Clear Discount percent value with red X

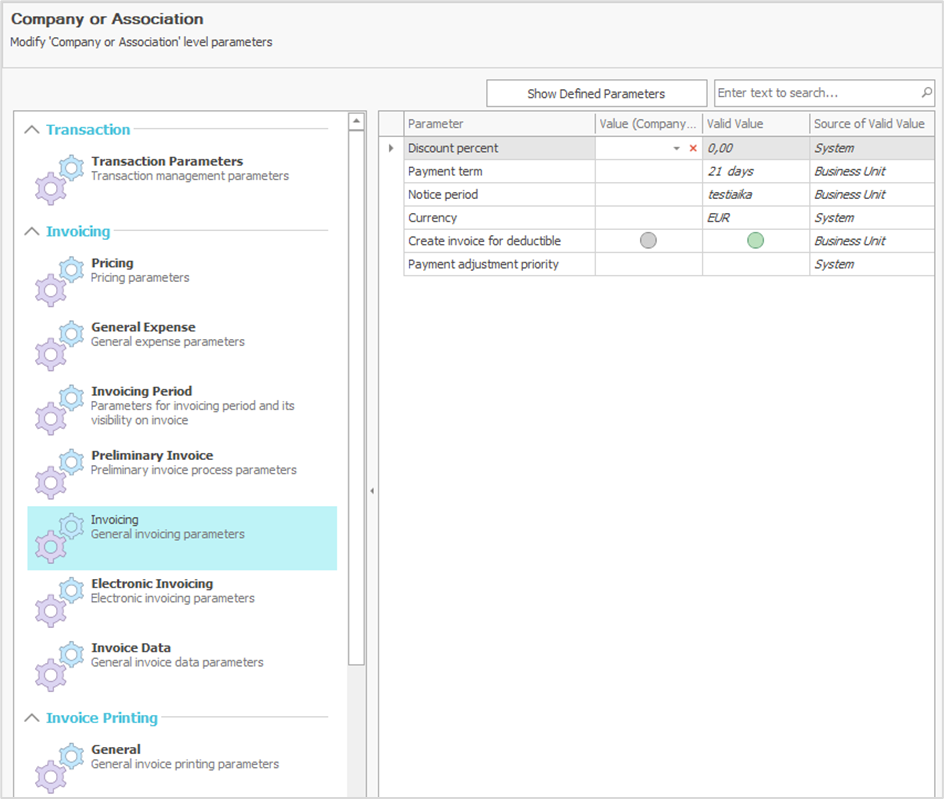[693, 148]
